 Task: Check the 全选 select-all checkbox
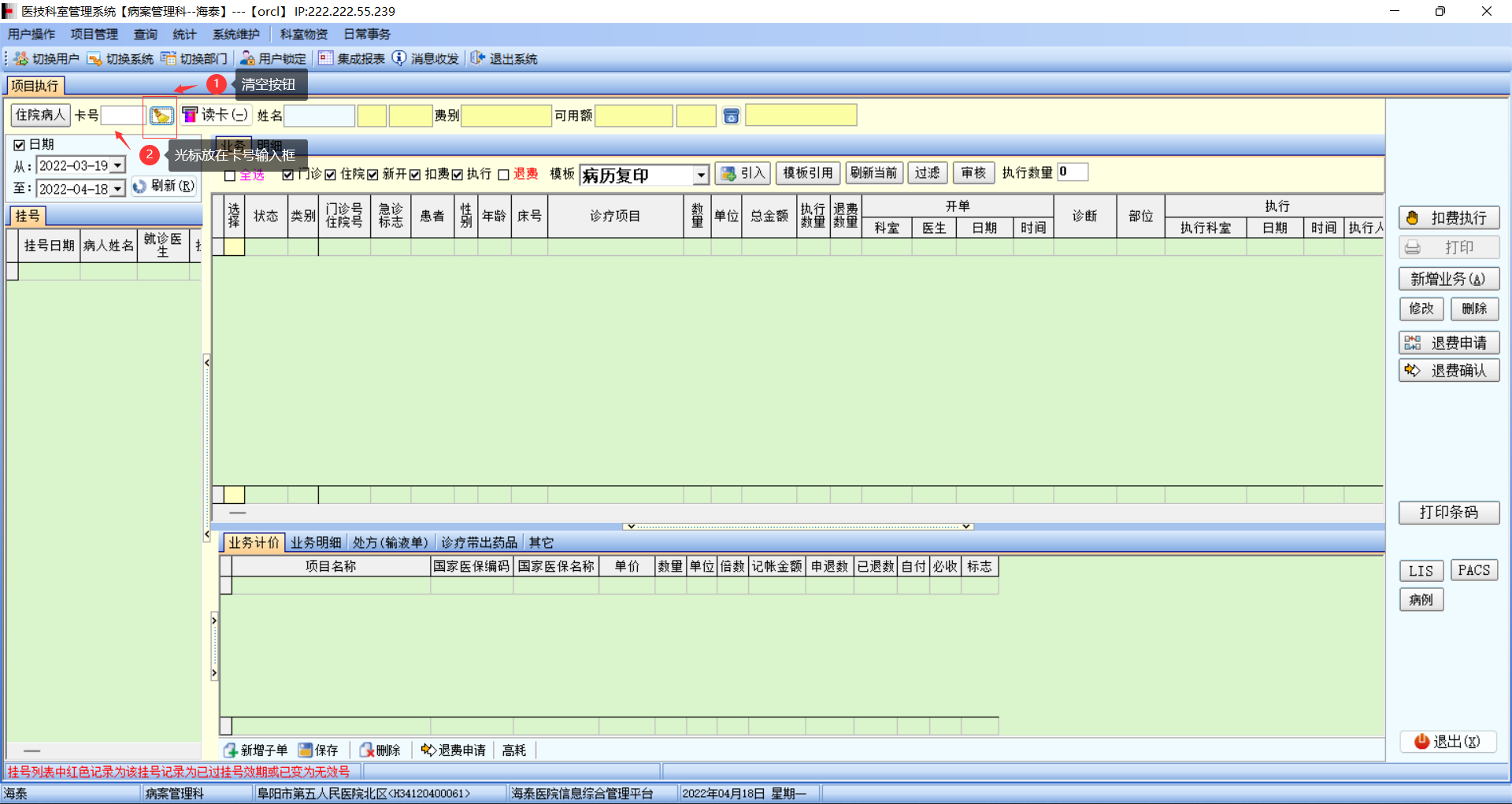tap(230, 176)
